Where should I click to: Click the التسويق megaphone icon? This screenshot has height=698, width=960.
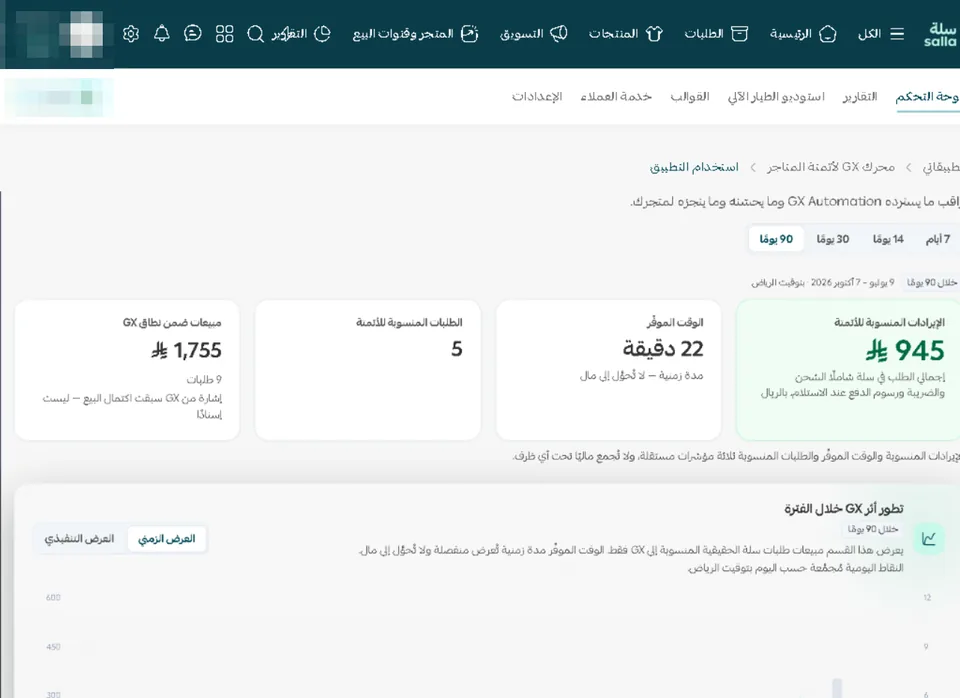558,34
